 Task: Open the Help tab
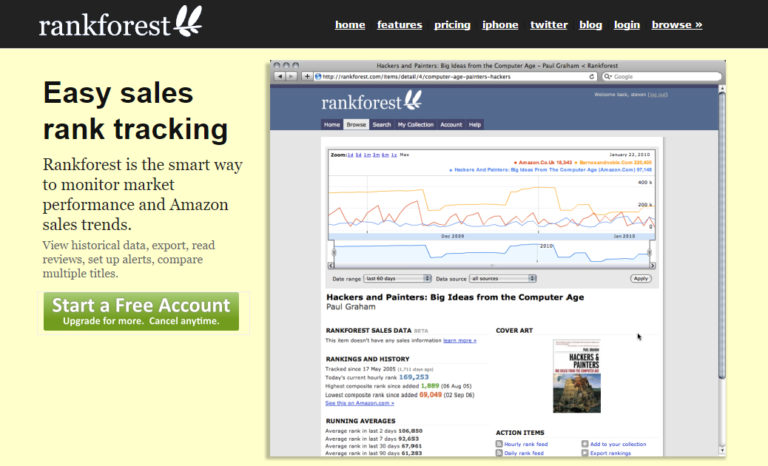click(x=475, y=124)
